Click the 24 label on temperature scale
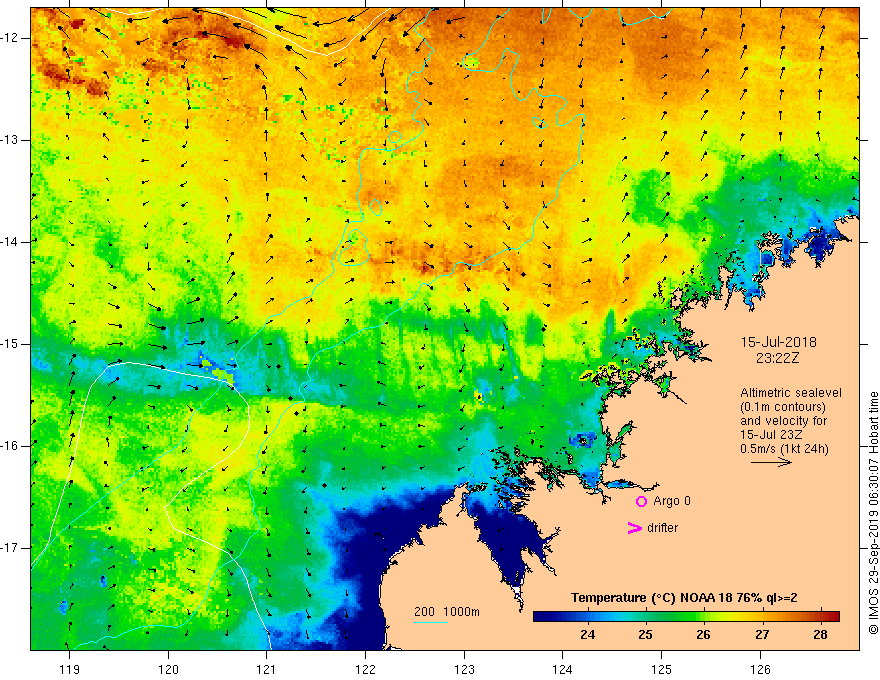The height and width of the screenshot is (680, 880). (587, 635)
